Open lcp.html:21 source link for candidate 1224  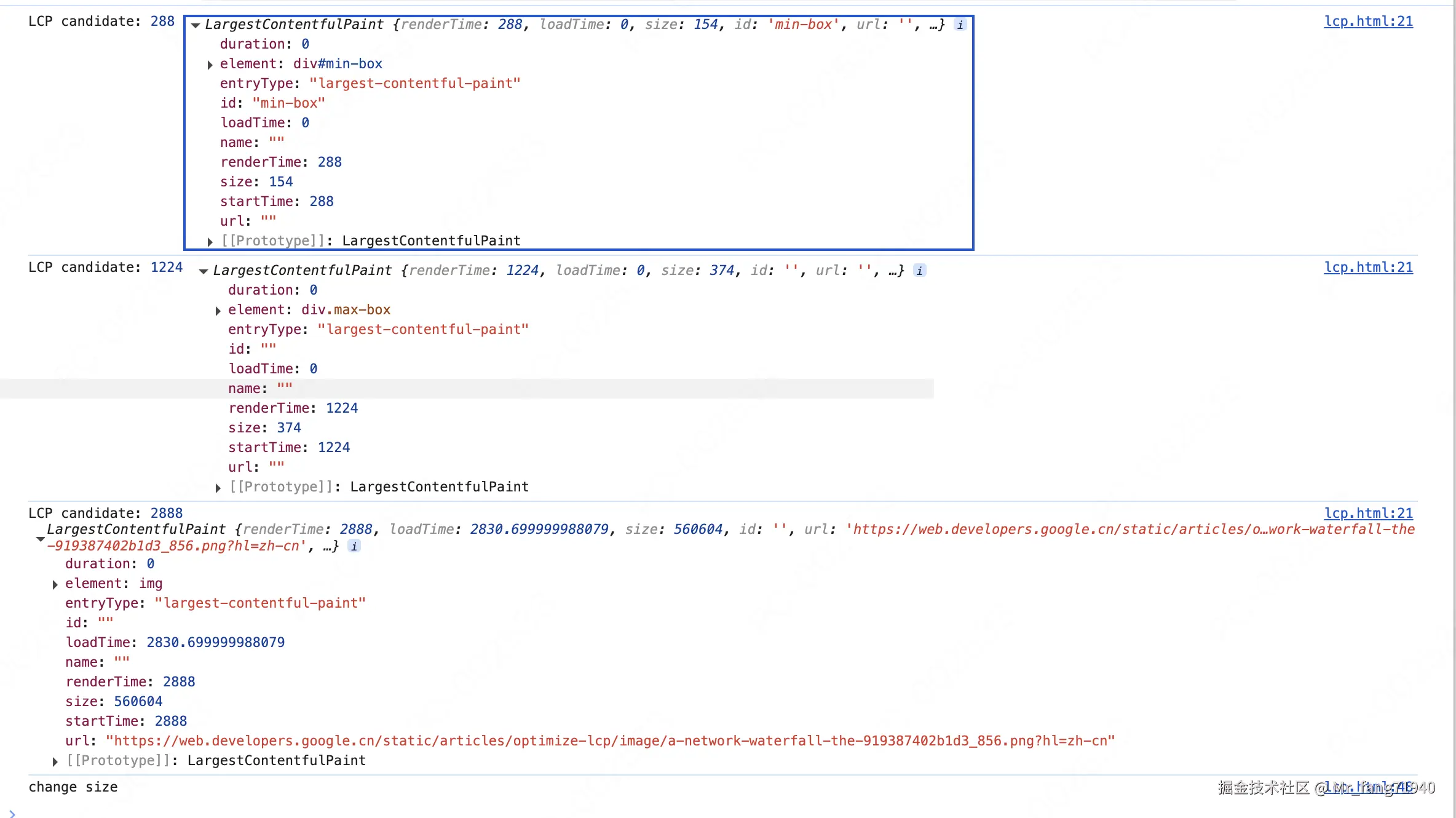[x=1368, y=268]
